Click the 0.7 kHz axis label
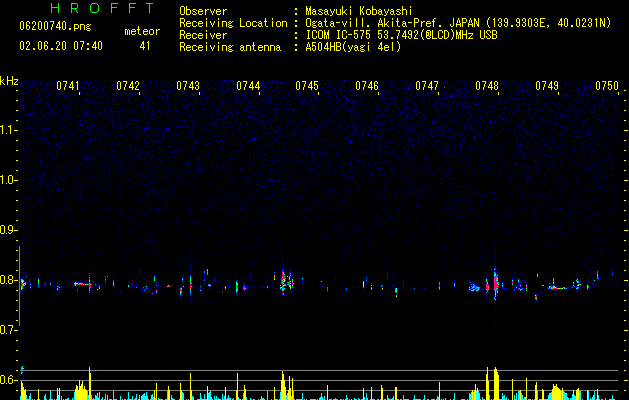Screen dimensions: 629x400 pos(8,330)
